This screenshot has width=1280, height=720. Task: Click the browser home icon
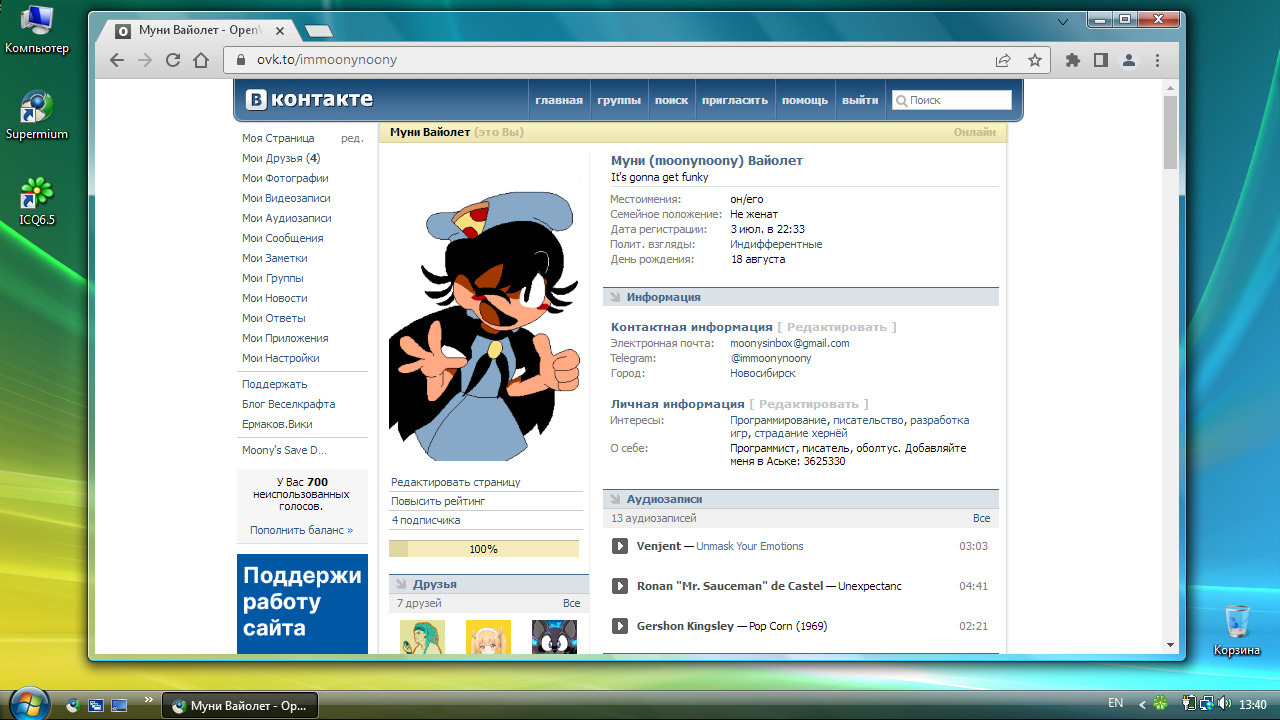click(201, 60)
